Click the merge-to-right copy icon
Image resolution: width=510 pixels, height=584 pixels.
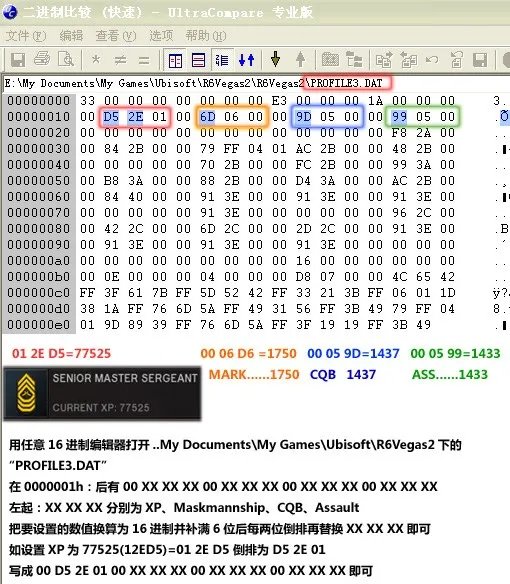coord(384,60)
